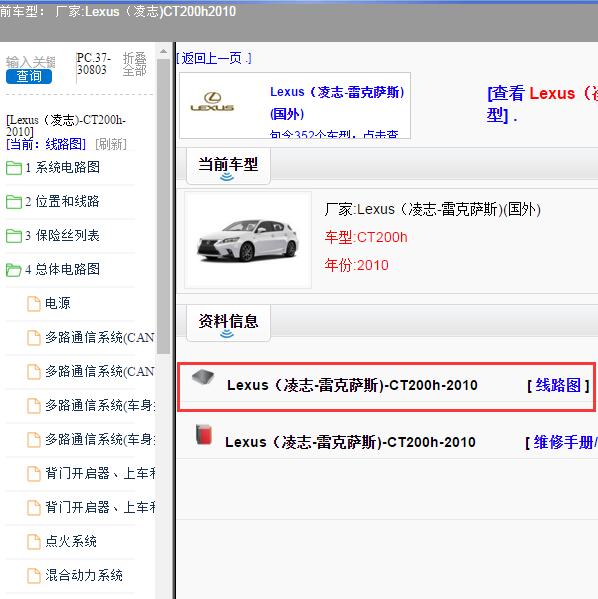Open the 点火系统 item
Viewport: 598px width, 599px height.
tap(71, 541)
